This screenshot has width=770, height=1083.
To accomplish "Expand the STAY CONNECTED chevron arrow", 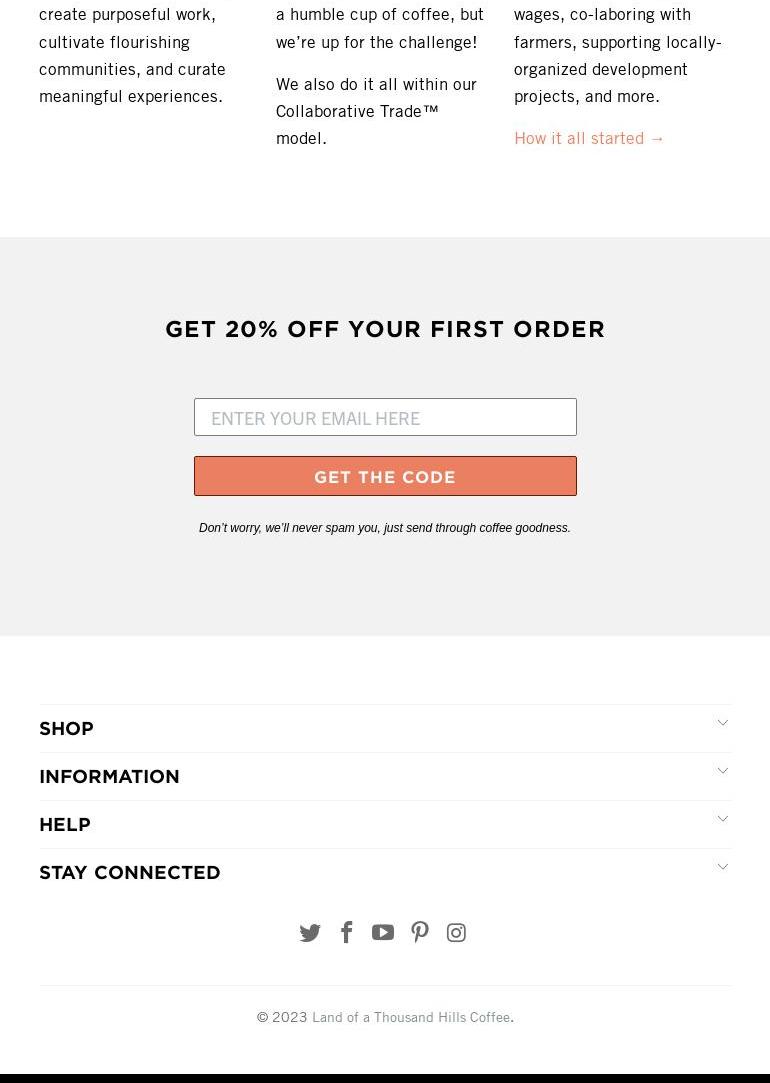I will [722, 867].
